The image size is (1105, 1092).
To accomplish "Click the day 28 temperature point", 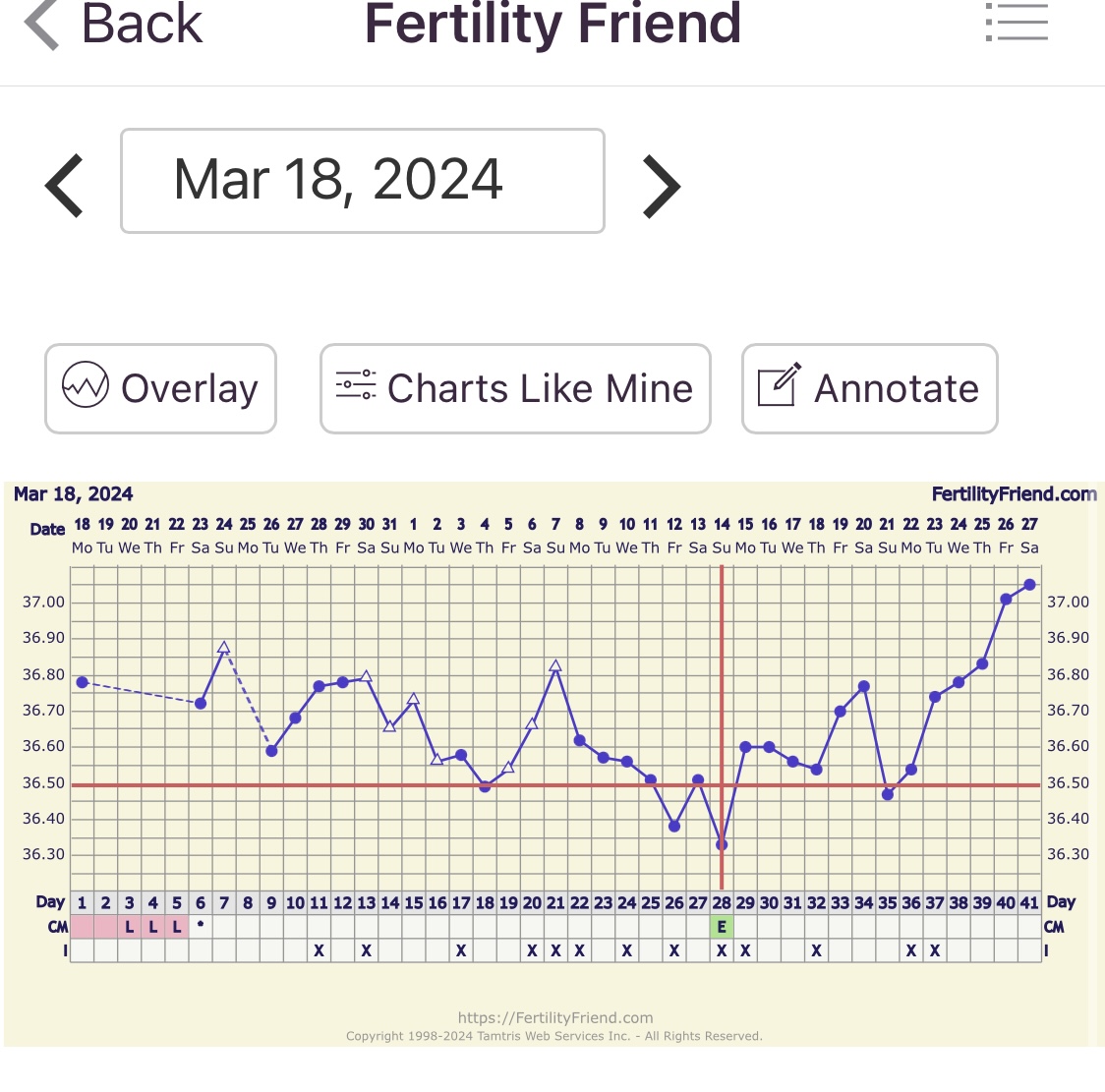I will tap(722, 844).
